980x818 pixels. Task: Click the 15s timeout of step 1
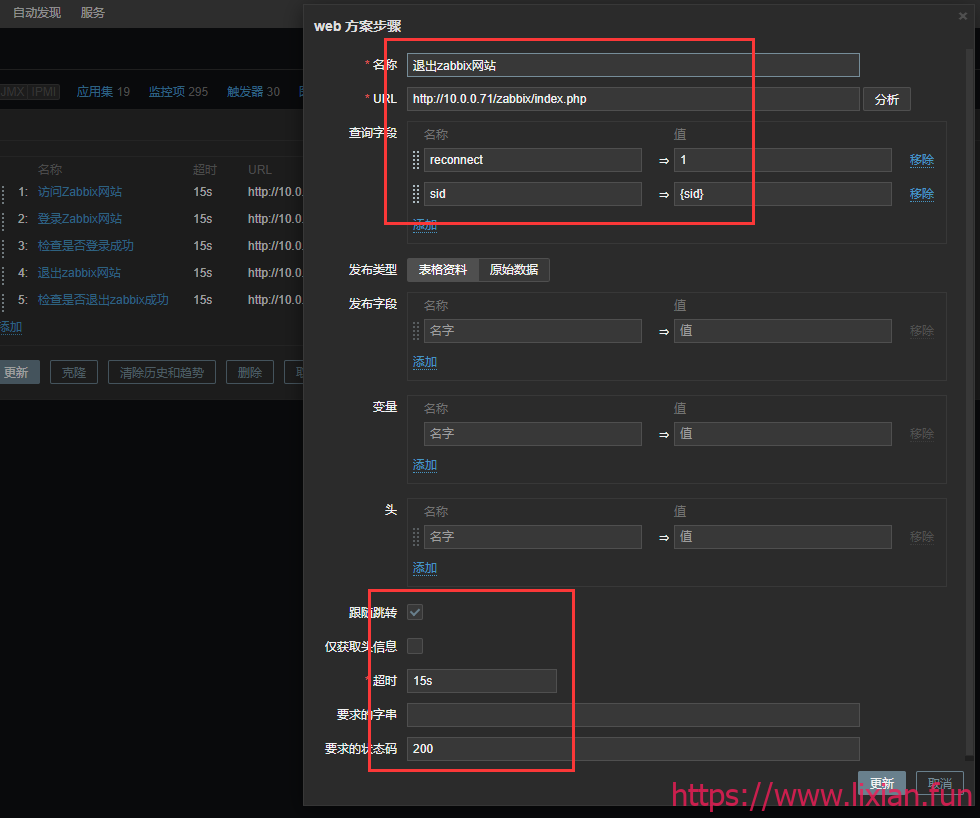point(202,192)
